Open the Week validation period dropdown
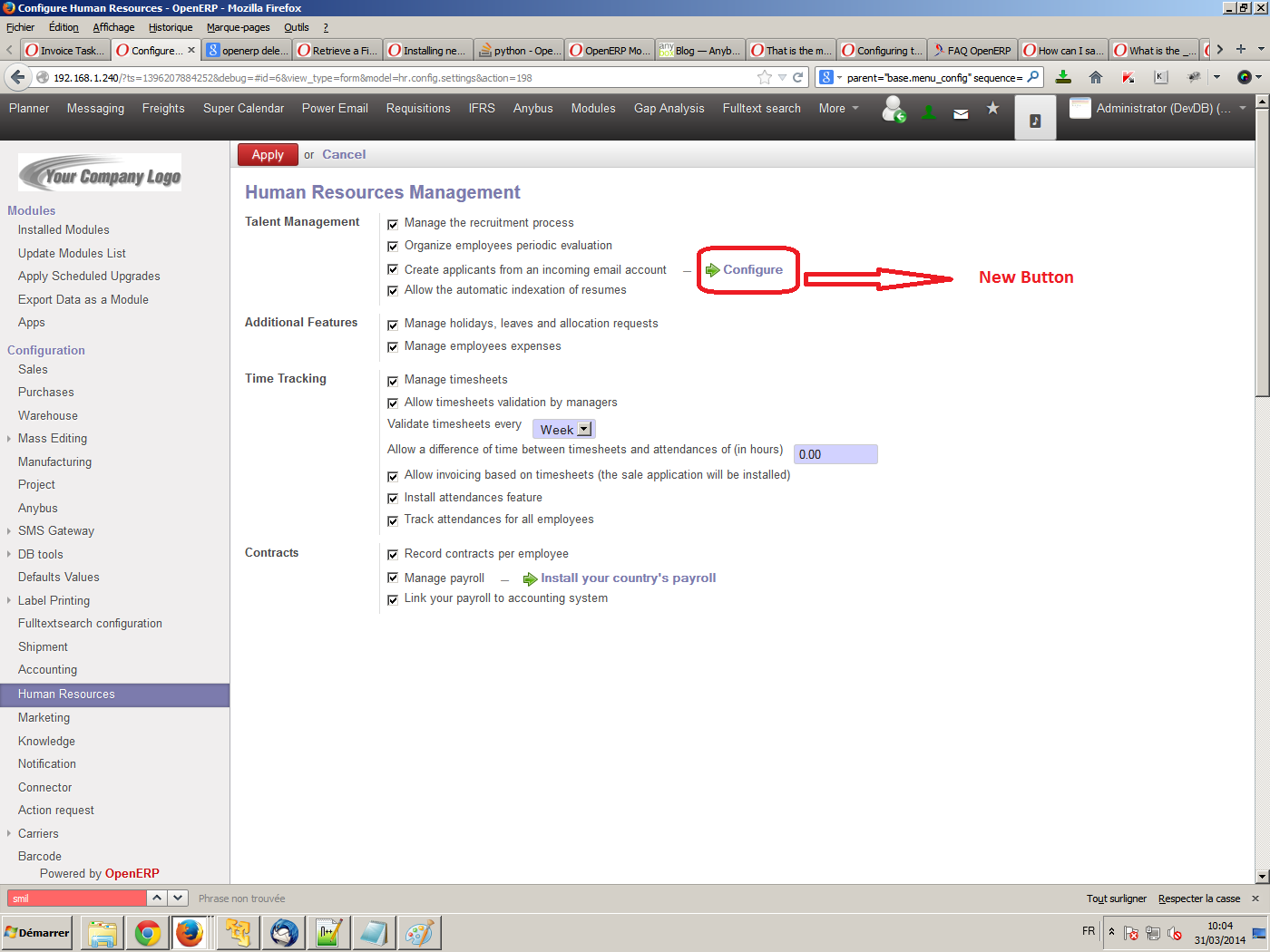Screen dimensions: 1270x952 pos(564,430)
